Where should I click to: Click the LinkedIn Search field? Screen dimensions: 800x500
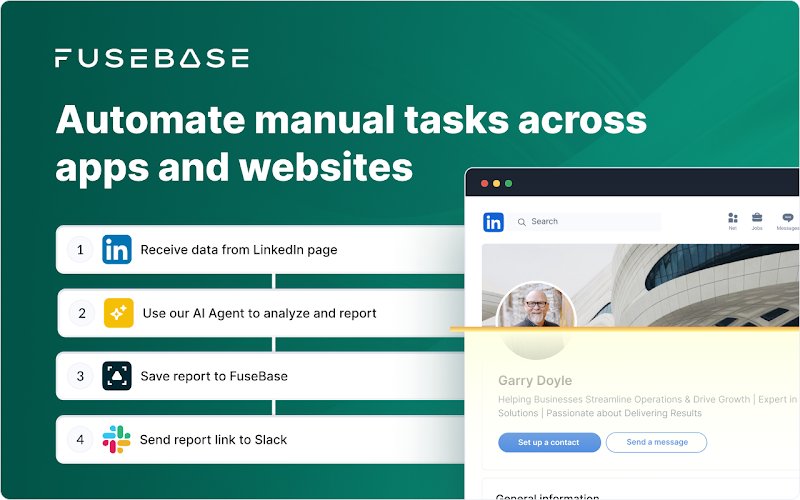click(587, 221)
